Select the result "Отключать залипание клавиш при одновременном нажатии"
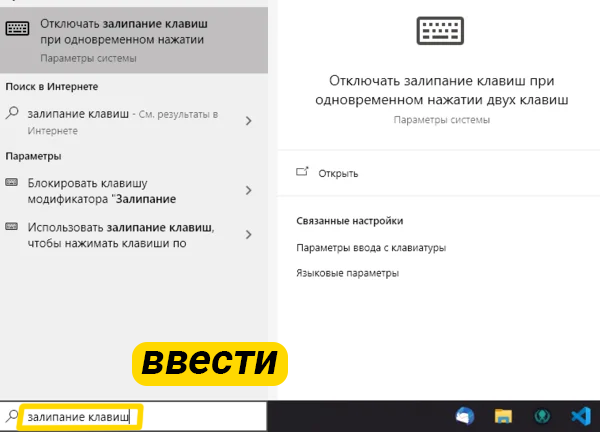Image resolution: width=600 pixels, height=432 pixels. (x=134, y=40)
